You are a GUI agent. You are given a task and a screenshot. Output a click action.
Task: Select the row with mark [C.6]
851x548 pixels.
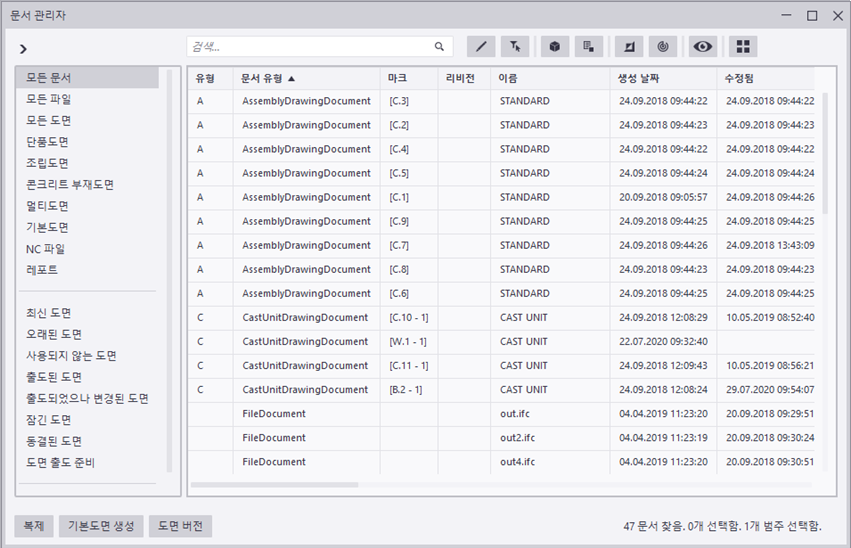pos(501,294)
